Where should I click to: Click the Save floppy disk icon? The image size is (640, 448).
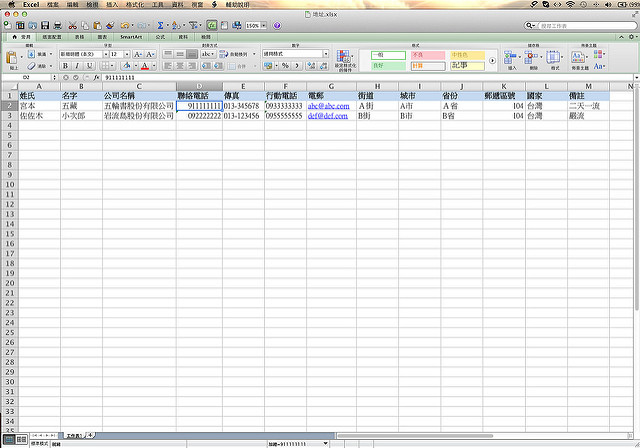pyautogui.click(x=45, y=25)
